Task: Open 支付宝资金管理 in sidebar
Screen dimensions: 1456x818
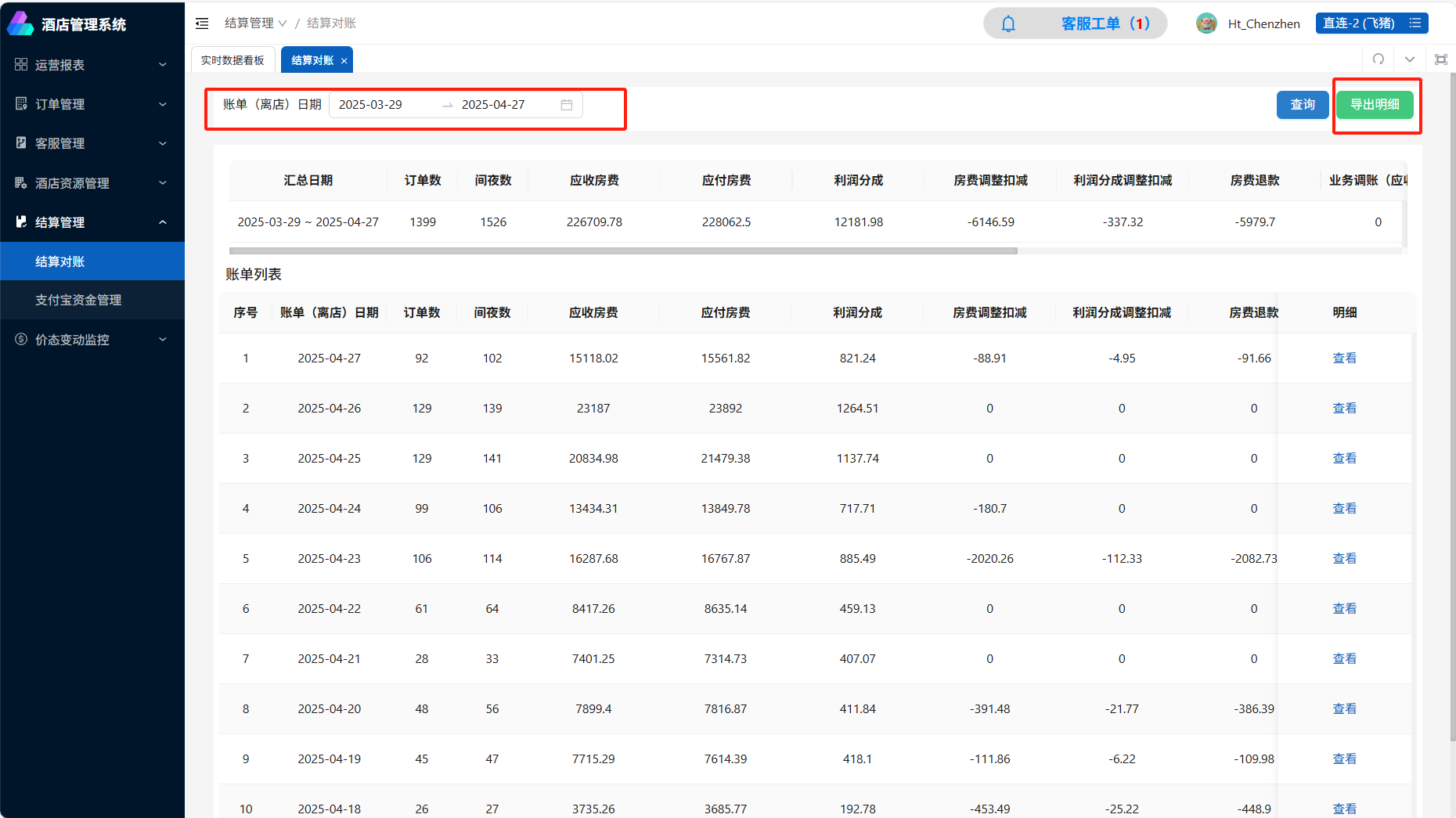Action: click(x=92, y=300)
